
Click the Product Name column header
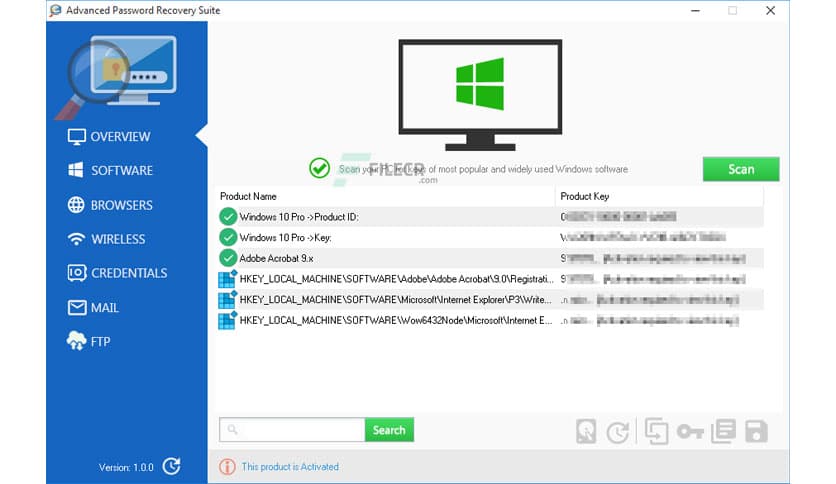coord(385,196)
